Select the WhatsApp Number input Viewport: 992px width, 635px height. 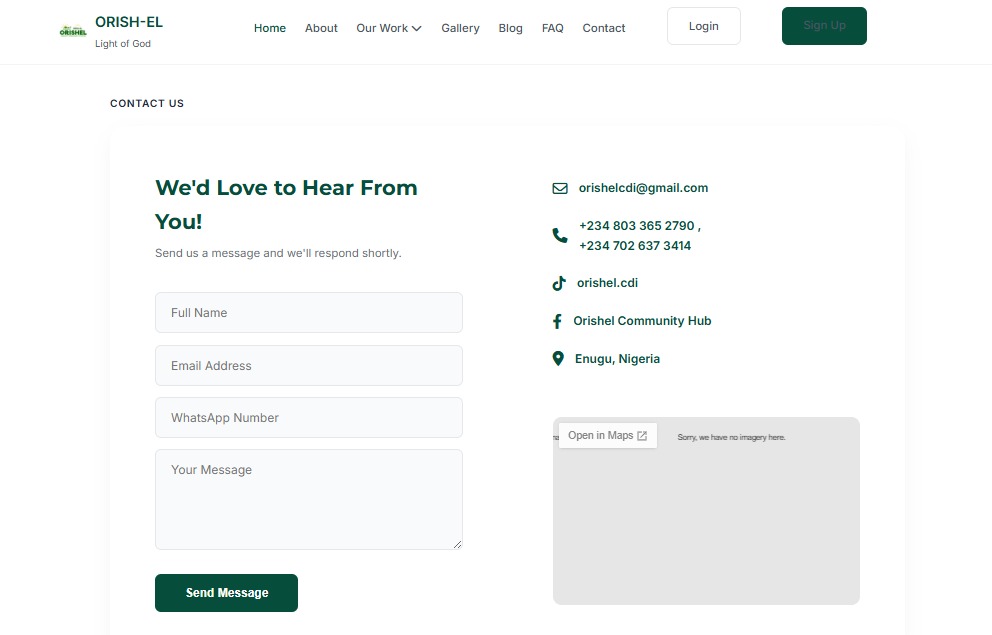click(x=308, y=418)
